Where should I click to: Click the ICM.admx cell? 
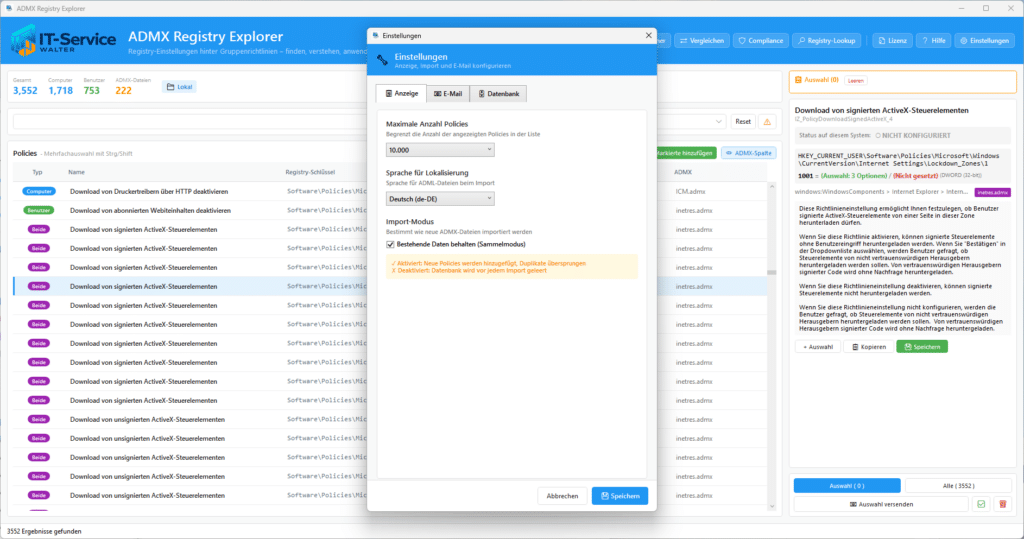pos(690,191)
